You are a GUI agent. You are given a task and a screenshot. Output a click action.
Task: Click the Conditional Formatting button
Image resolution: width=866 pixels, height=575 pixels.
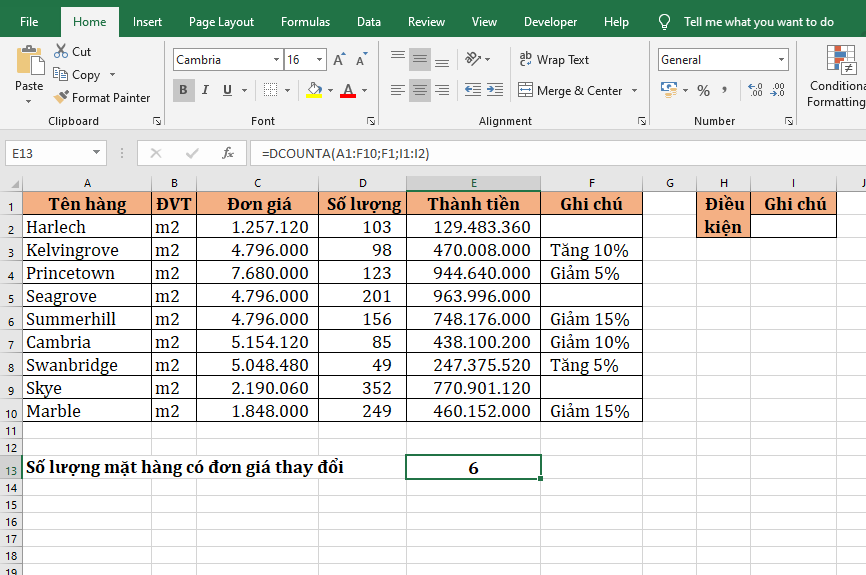click(836, 75)
